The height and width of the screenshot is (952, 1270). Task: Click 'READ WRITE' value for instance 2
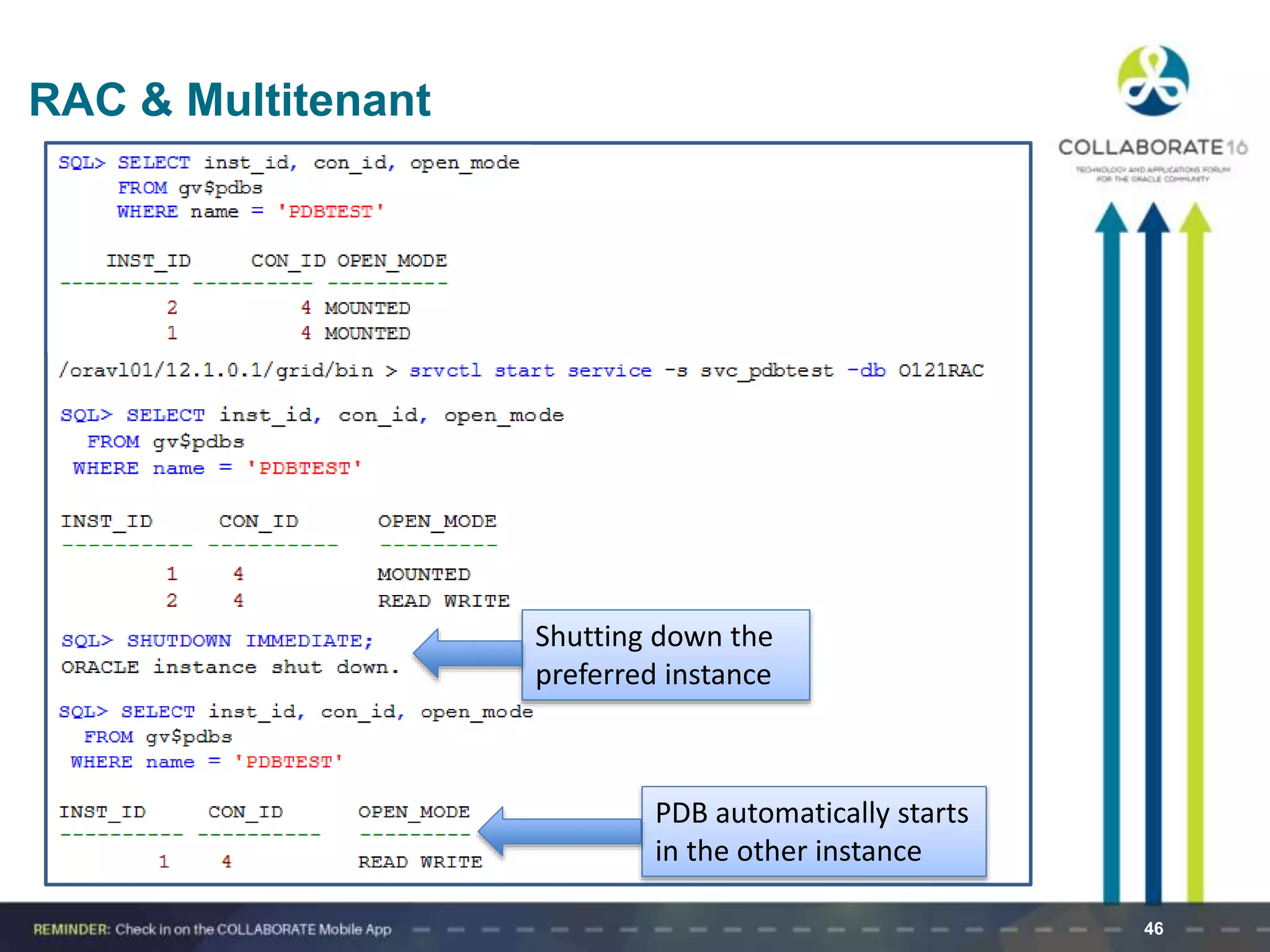pos(444,601)
